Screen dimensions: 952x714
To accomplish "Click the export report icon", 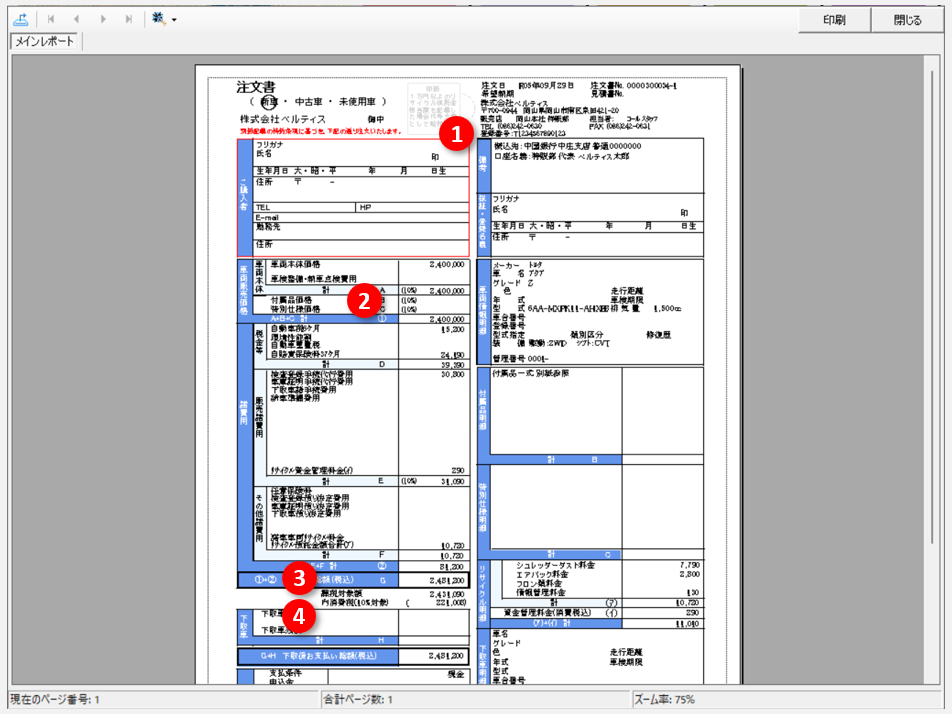I will [21, 19].
